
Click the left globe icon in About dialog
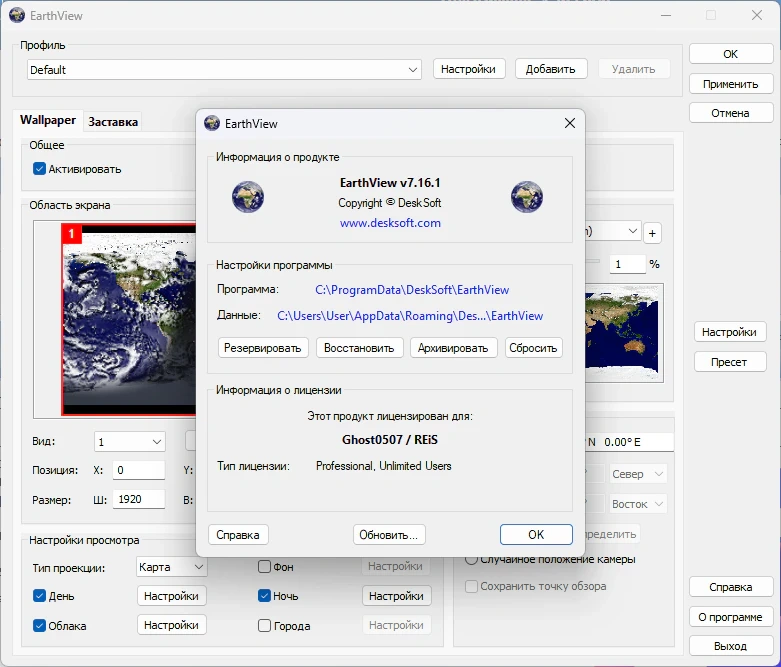pyautogui.click(x=248, y=197)
